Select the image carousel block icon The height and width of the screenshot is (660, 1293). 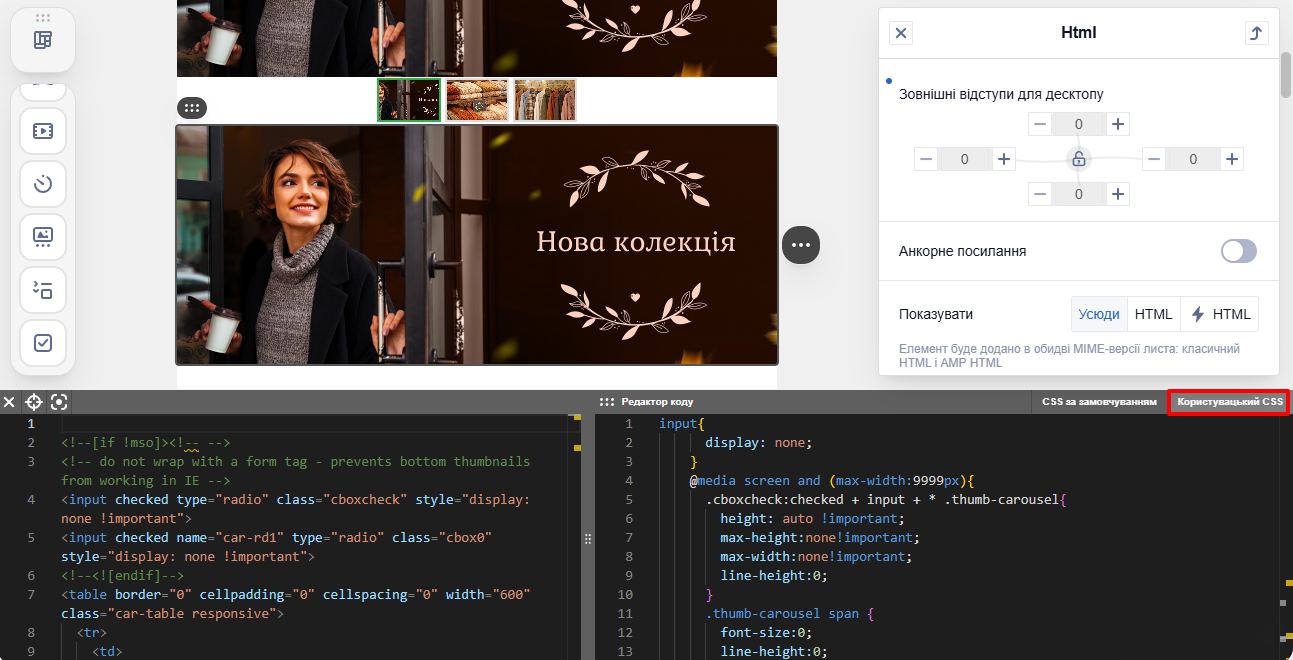coord(43,237)
